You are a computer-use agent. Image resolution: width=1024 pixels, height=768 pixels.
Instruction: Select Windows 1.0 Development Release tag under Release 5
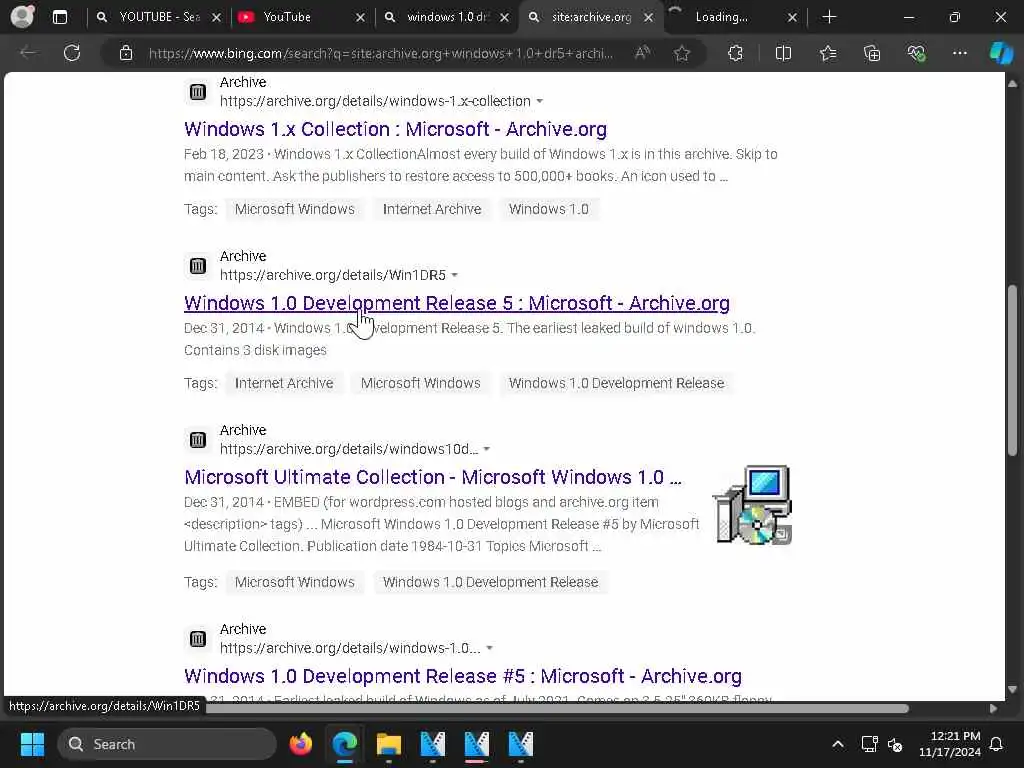(616, 383)
